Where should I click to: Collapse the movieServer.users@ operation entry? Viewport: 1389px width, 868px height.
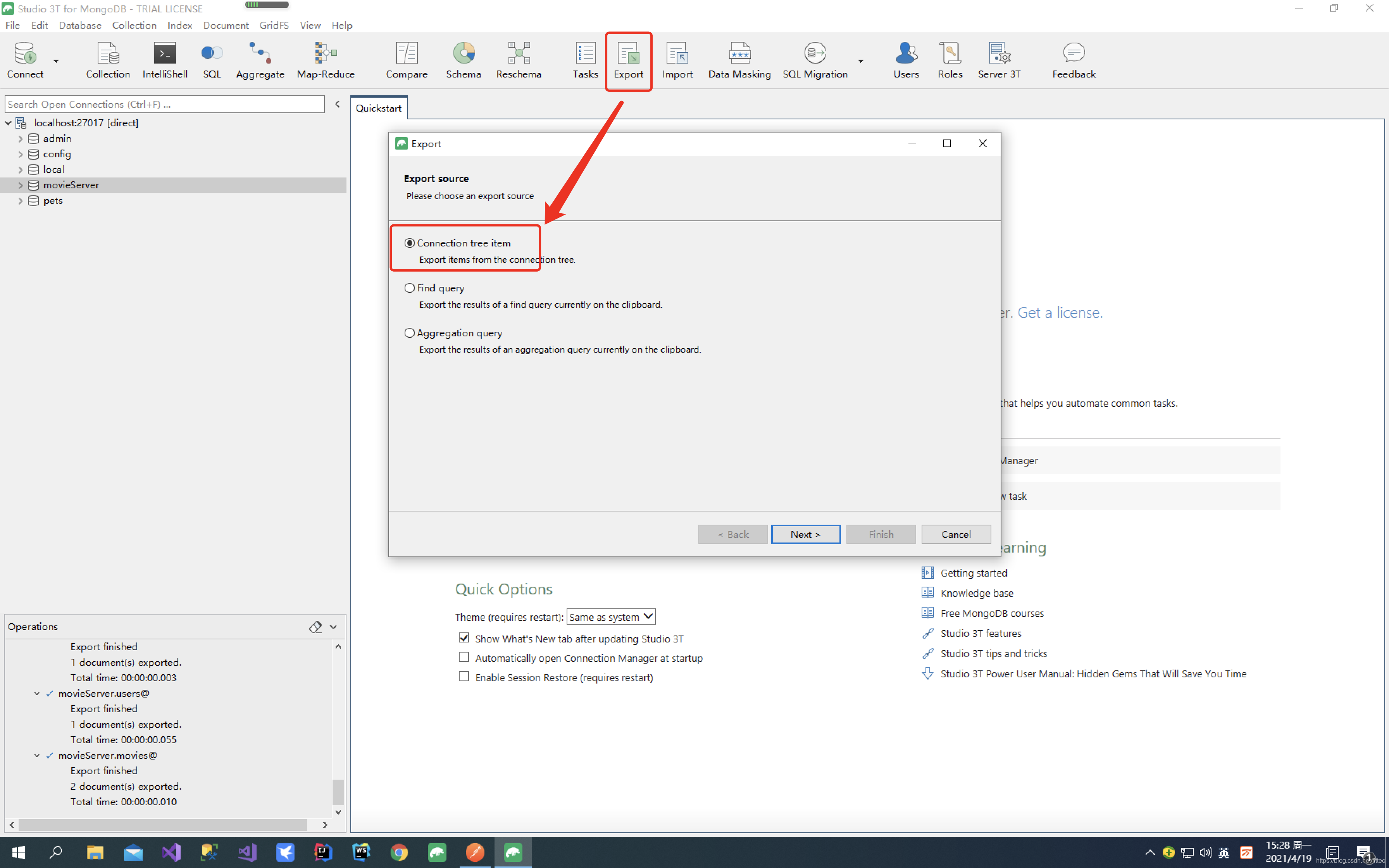[37, 694]
